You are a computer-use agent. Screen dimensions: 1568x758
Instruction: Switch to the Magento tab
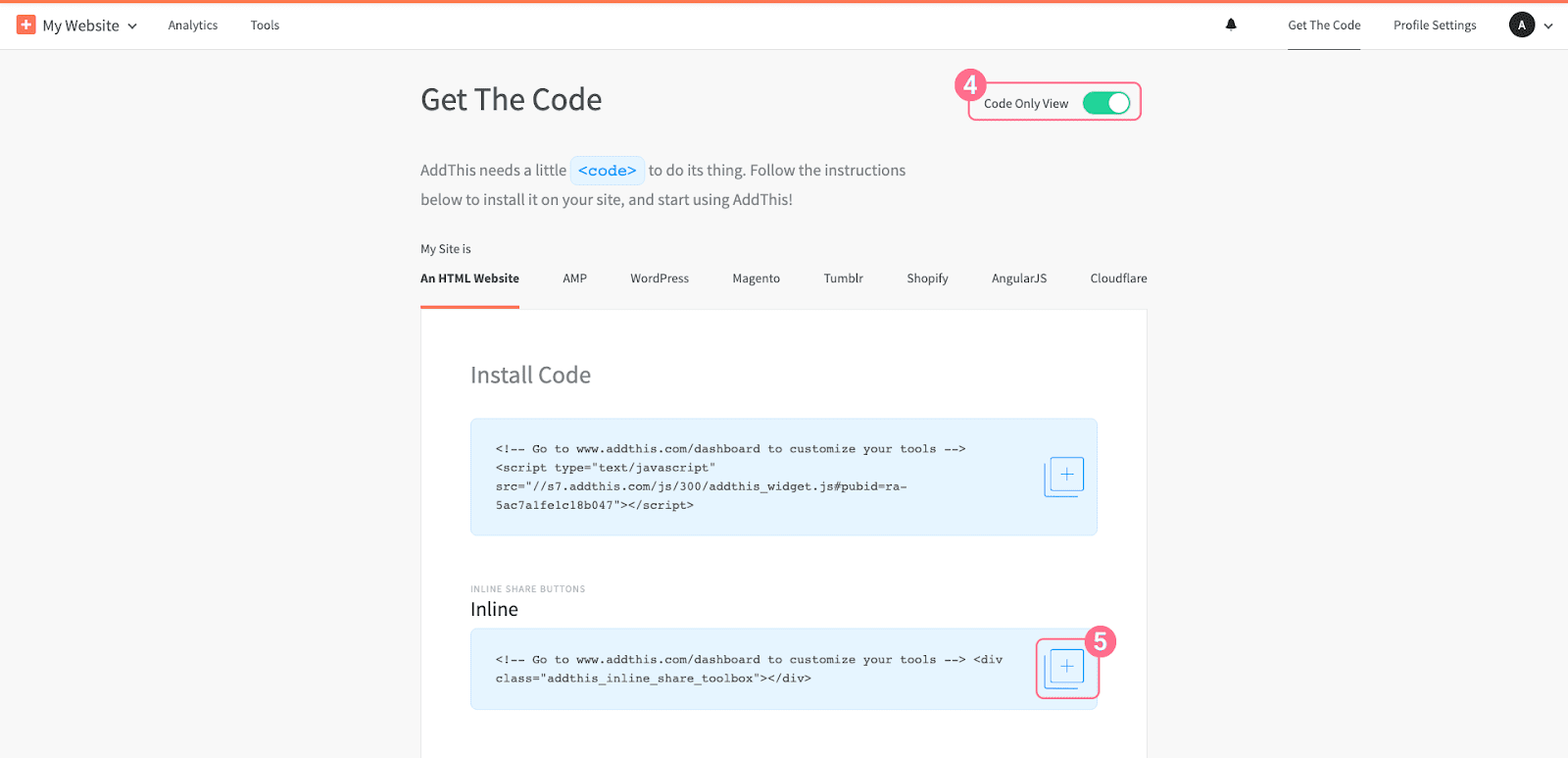tap(757, 278)
